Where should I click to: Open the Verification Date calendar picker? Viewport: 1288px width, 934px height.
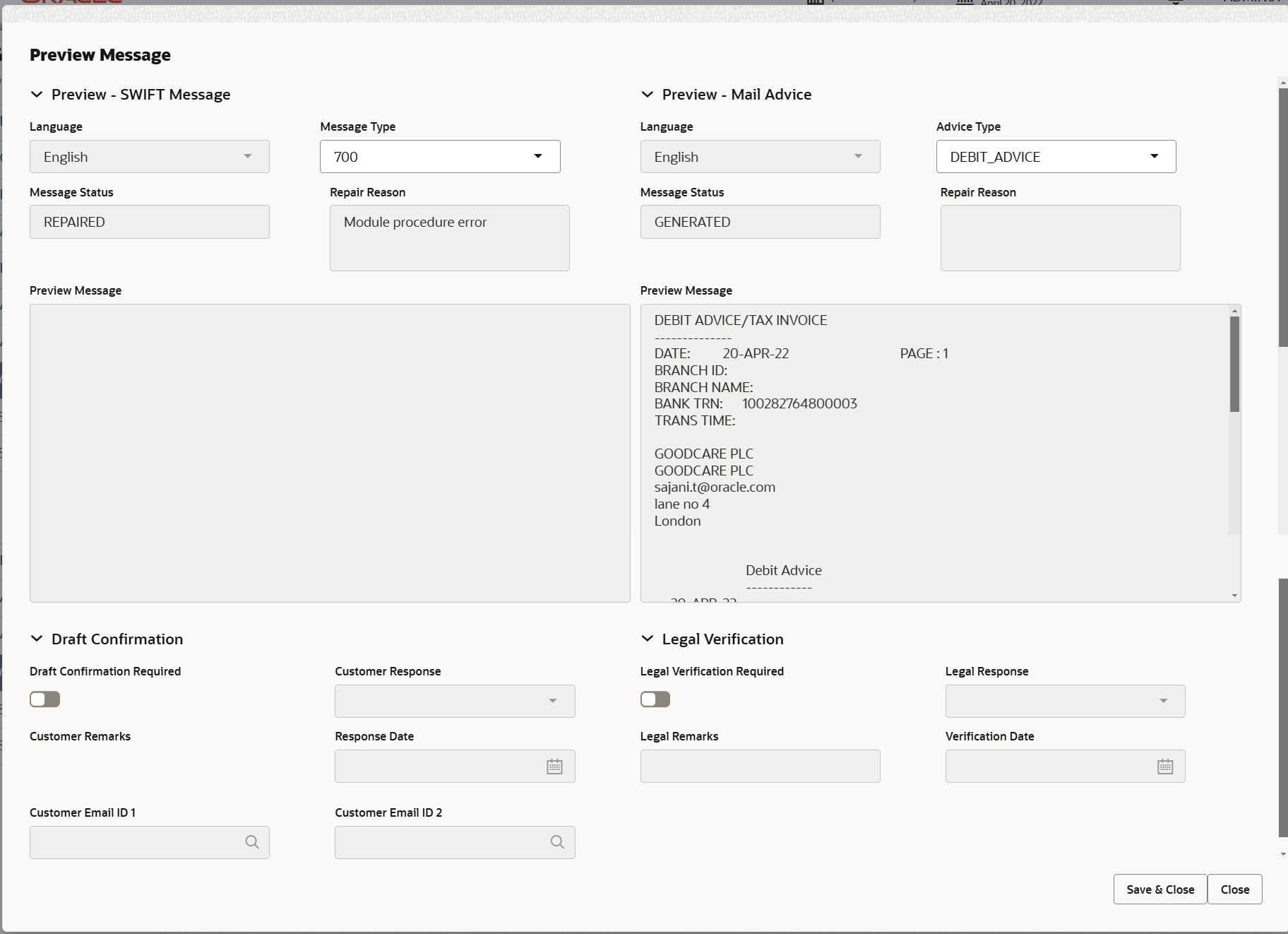(x=1164, y=767)
